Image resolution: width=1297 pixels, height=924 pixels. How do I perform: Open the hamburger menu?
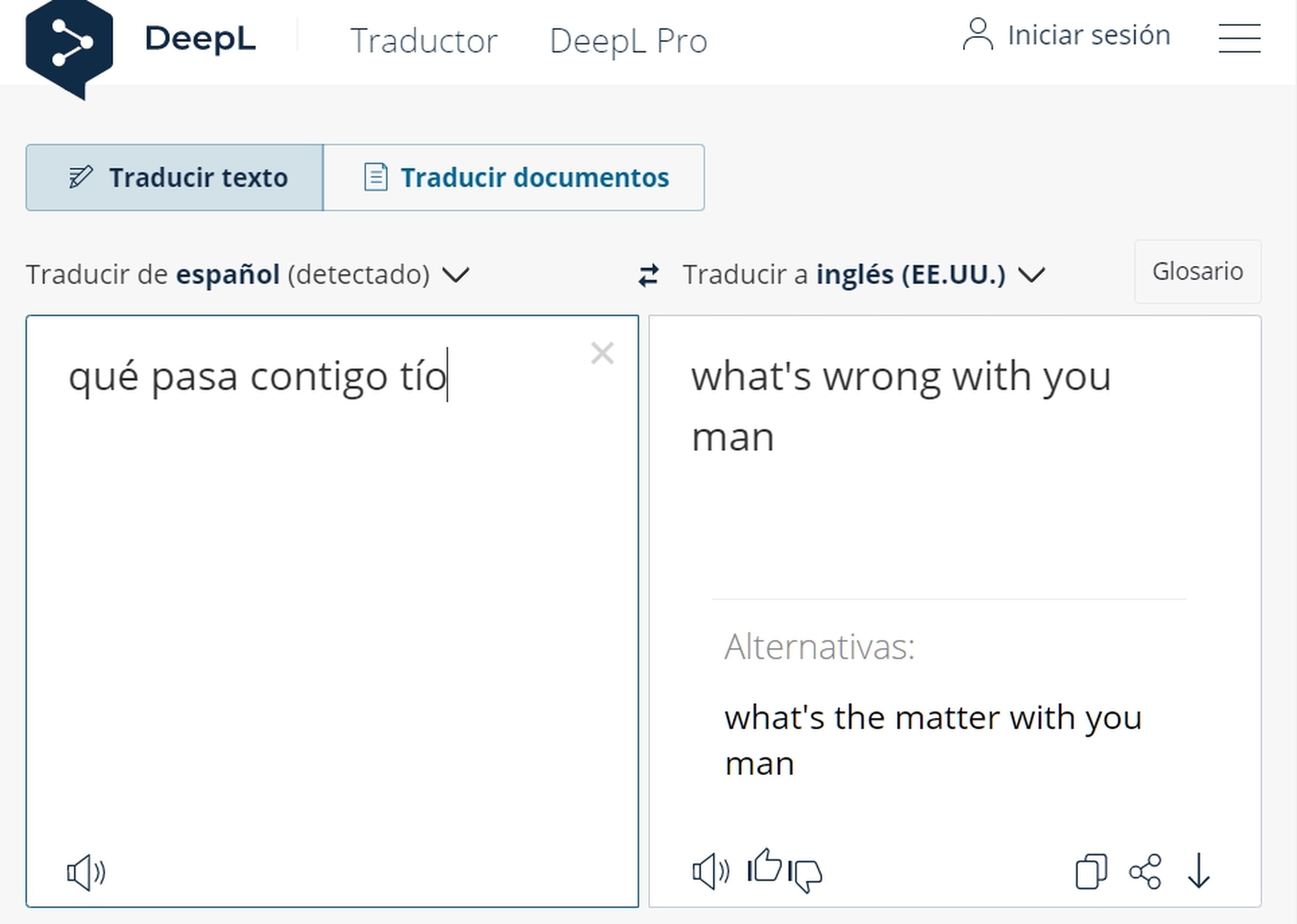[x=1239, y=38]
